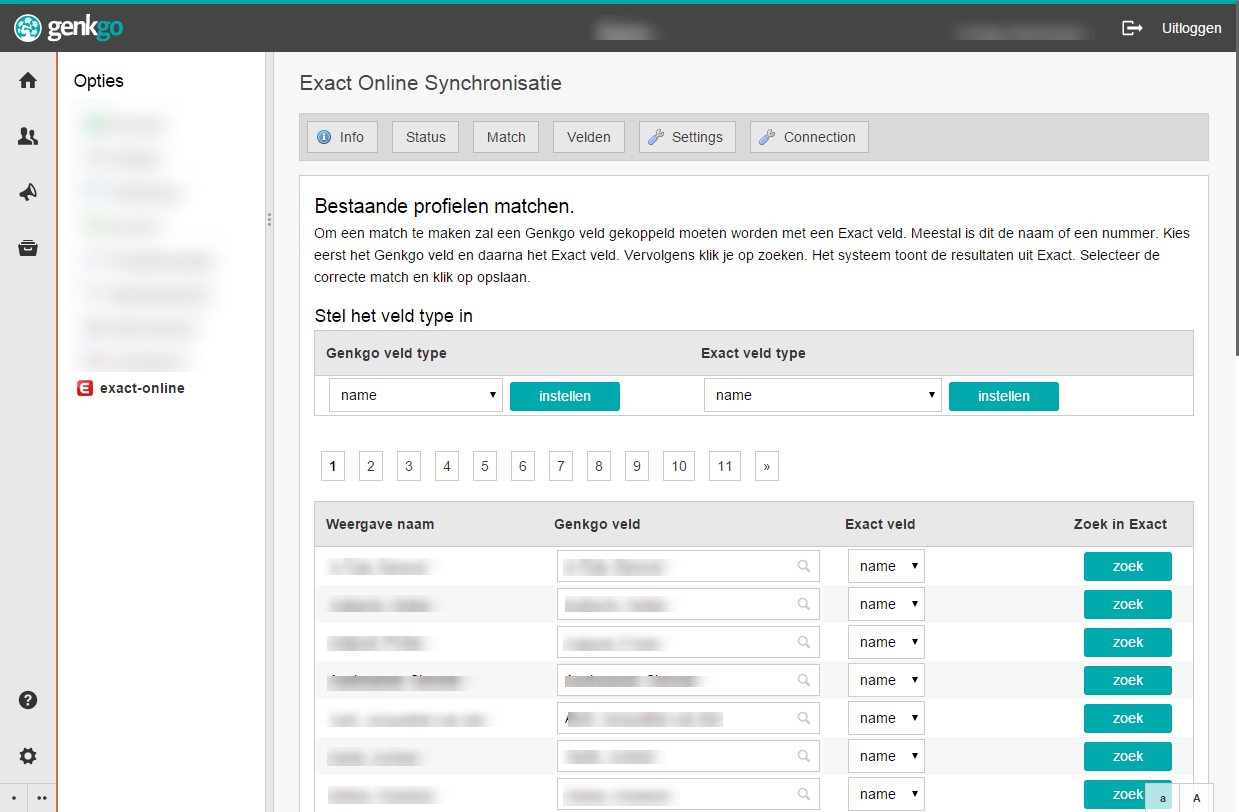Viewport: 1239px width, 812px height.
Task: Open the Settings tab
Action: (687, 137)
